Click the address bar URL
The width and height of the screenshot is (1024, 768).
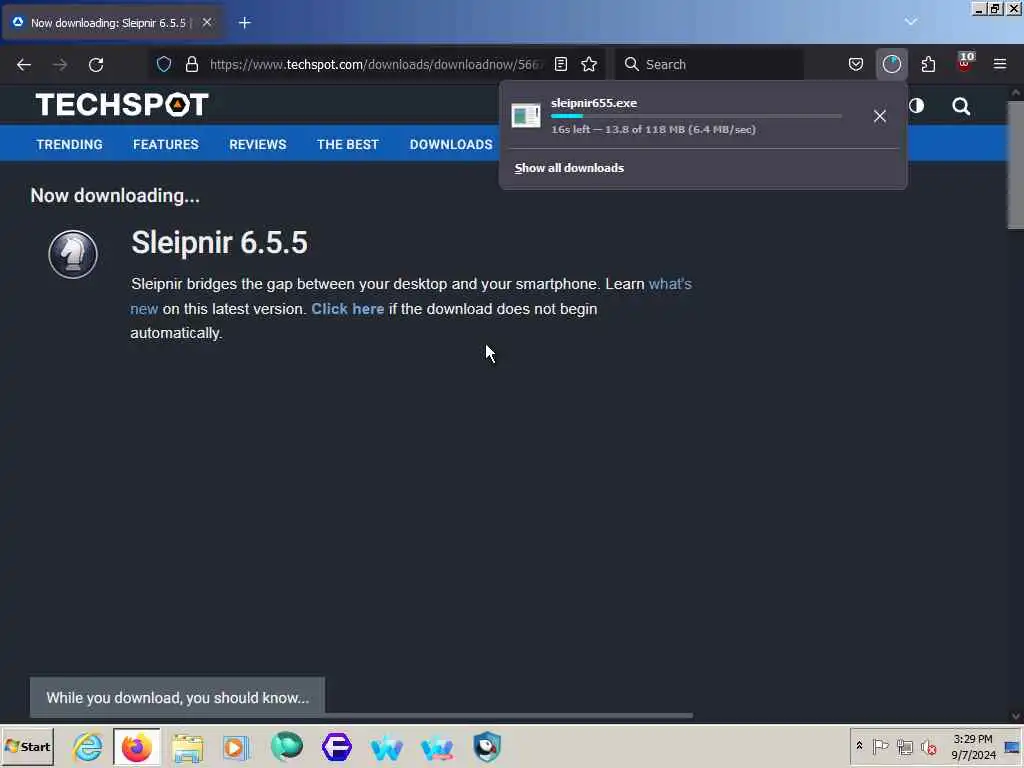pos(376,64)
